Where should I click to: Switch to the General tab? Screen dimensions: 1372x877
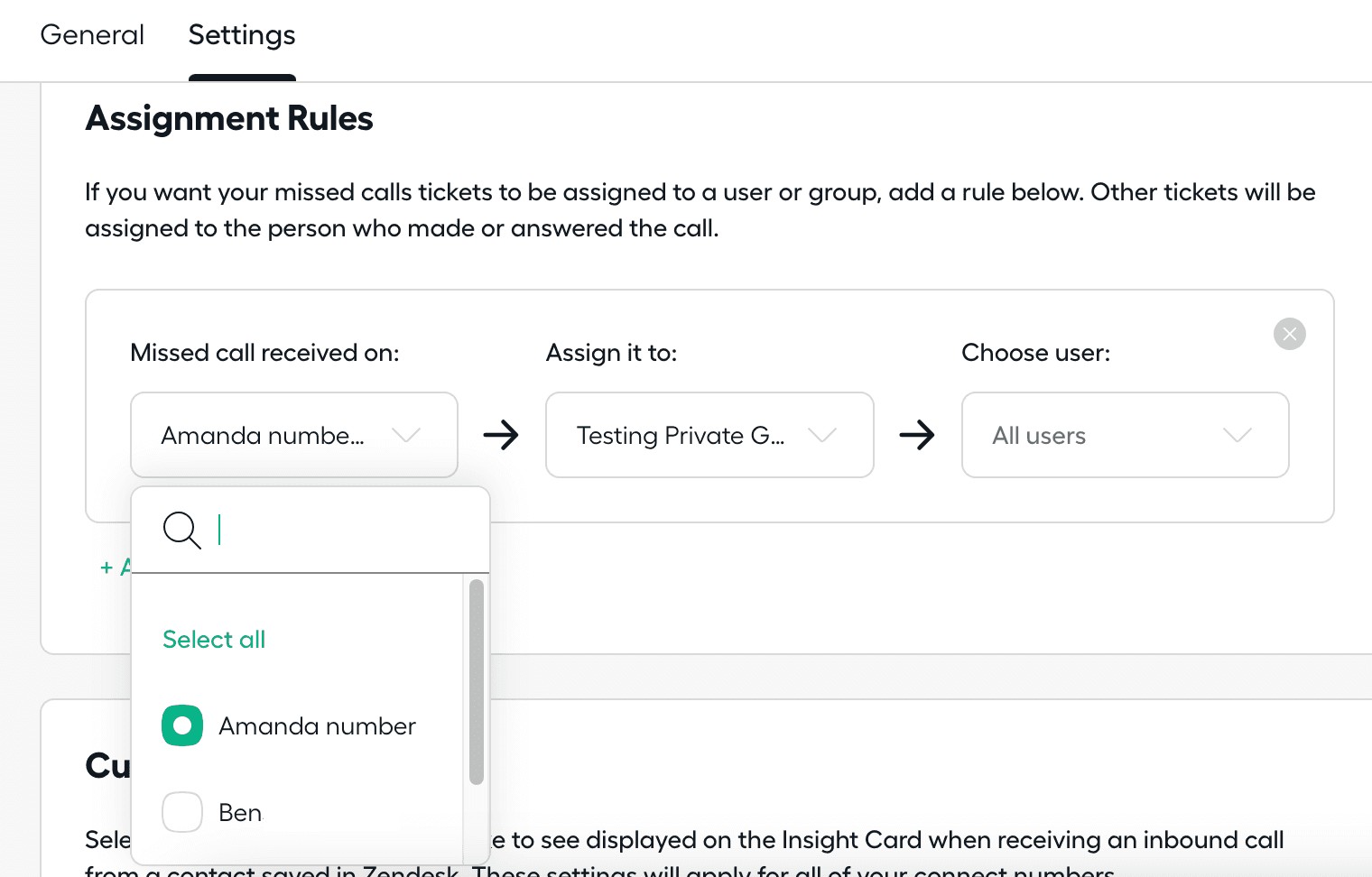(91, 34)
